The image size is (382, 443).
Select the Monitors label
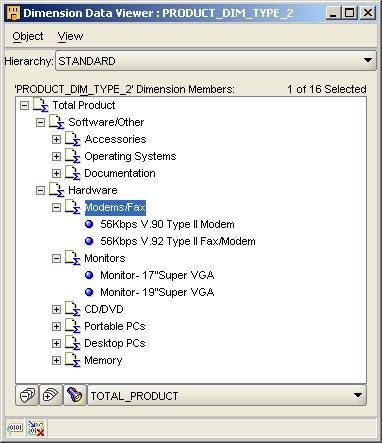(105, 258)
